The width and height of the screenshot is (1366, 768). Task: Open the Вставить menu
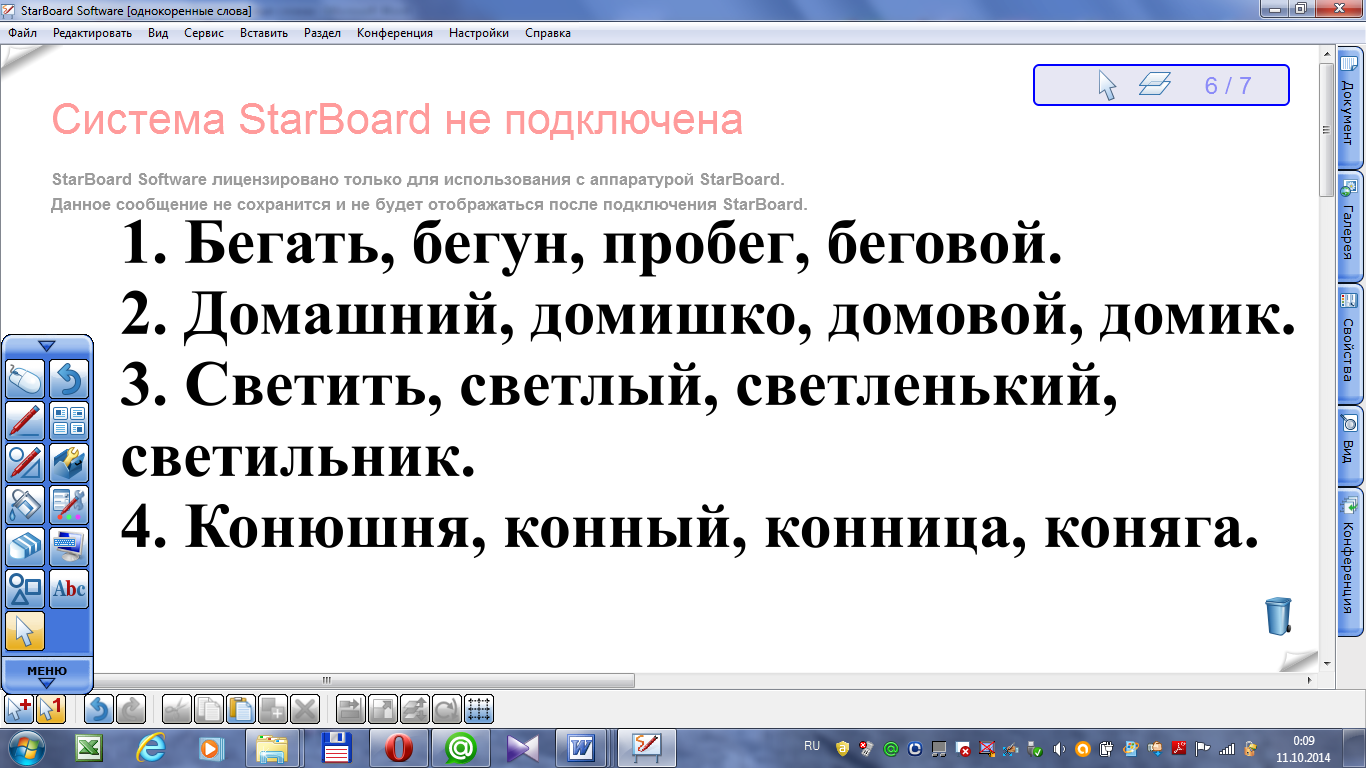(x=264, y=33)
